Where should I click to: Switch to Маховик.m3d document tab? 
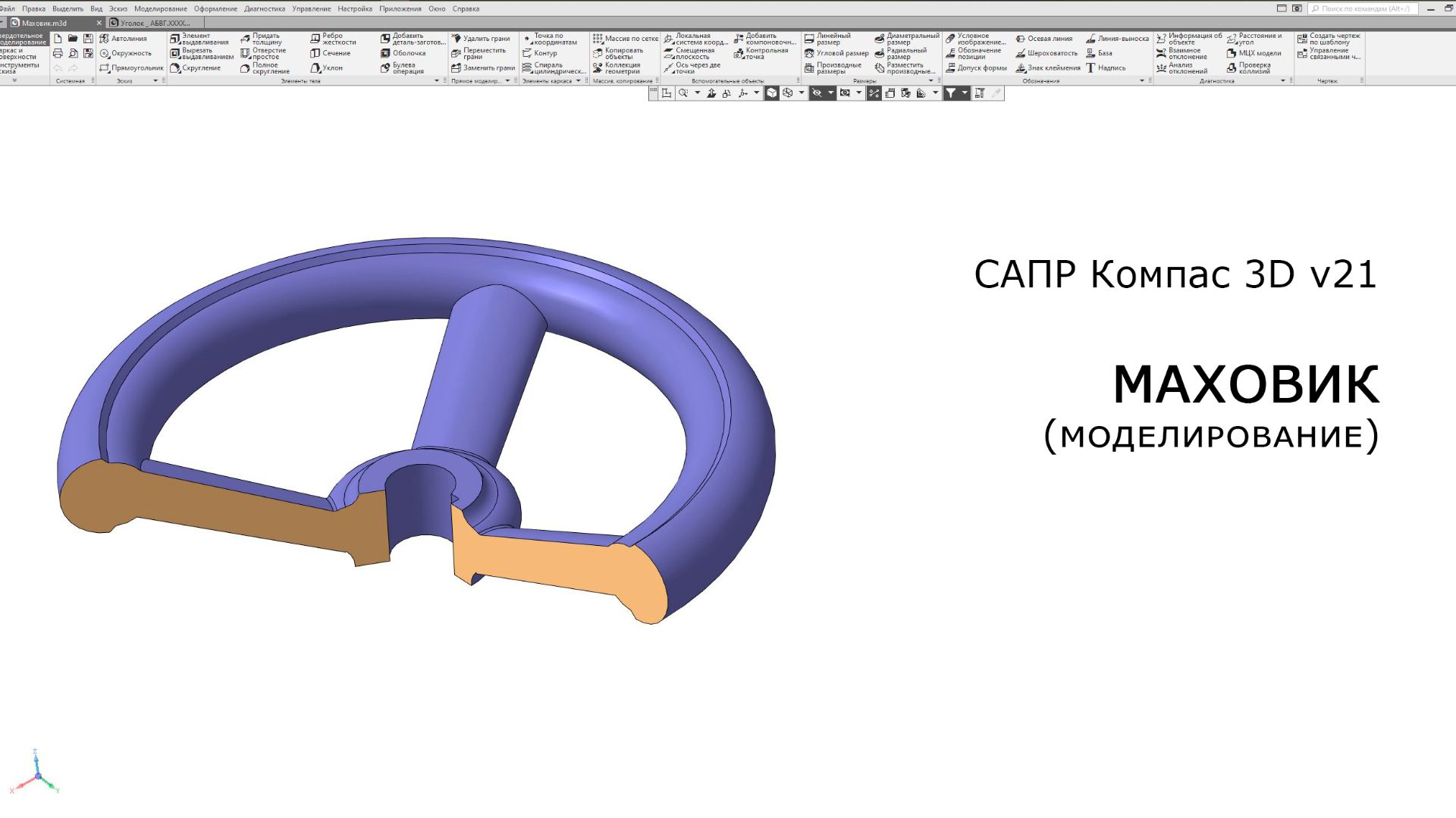(x=52, y=23)
